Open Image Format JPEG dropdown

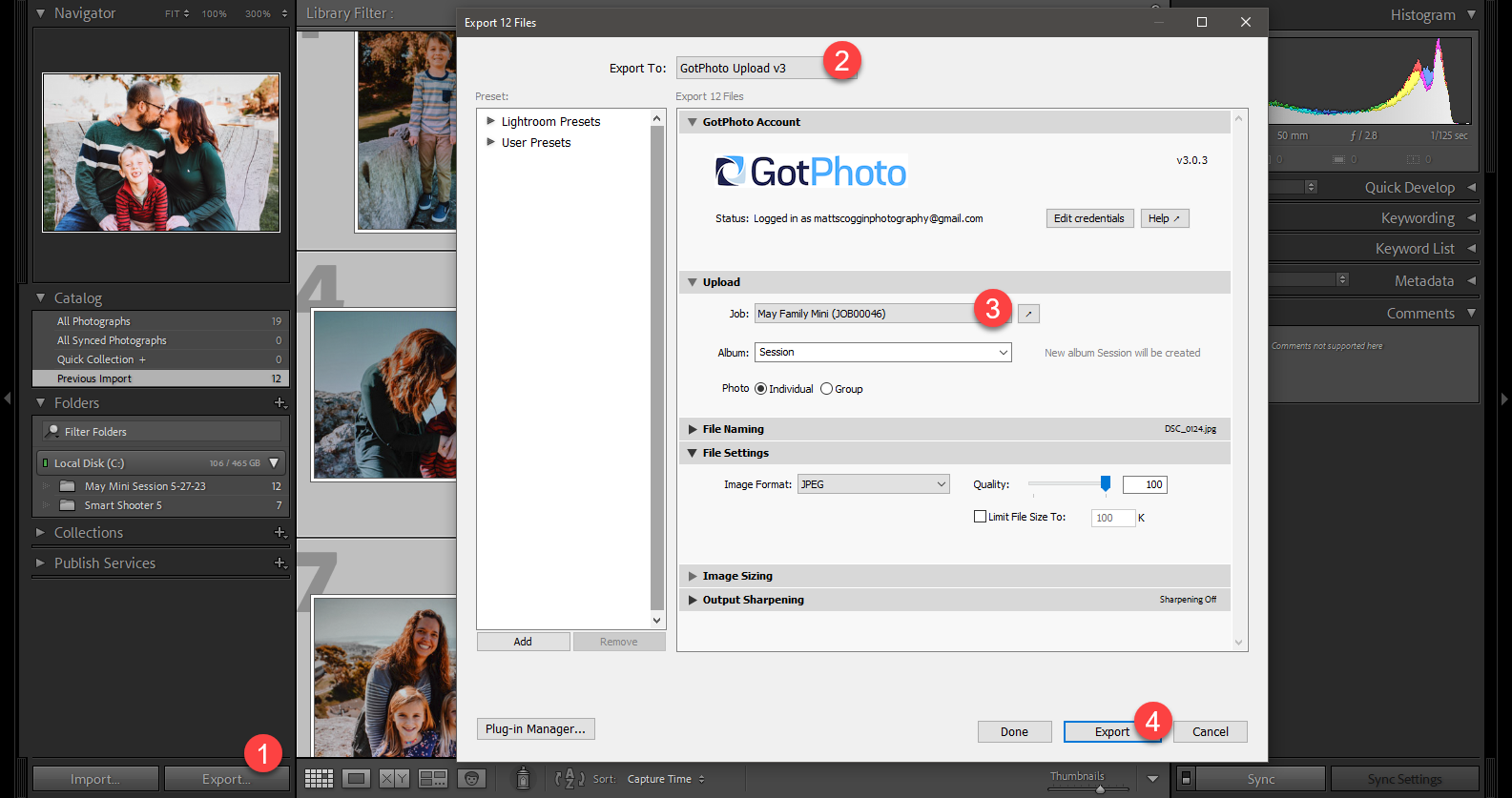tap(874, 484)
